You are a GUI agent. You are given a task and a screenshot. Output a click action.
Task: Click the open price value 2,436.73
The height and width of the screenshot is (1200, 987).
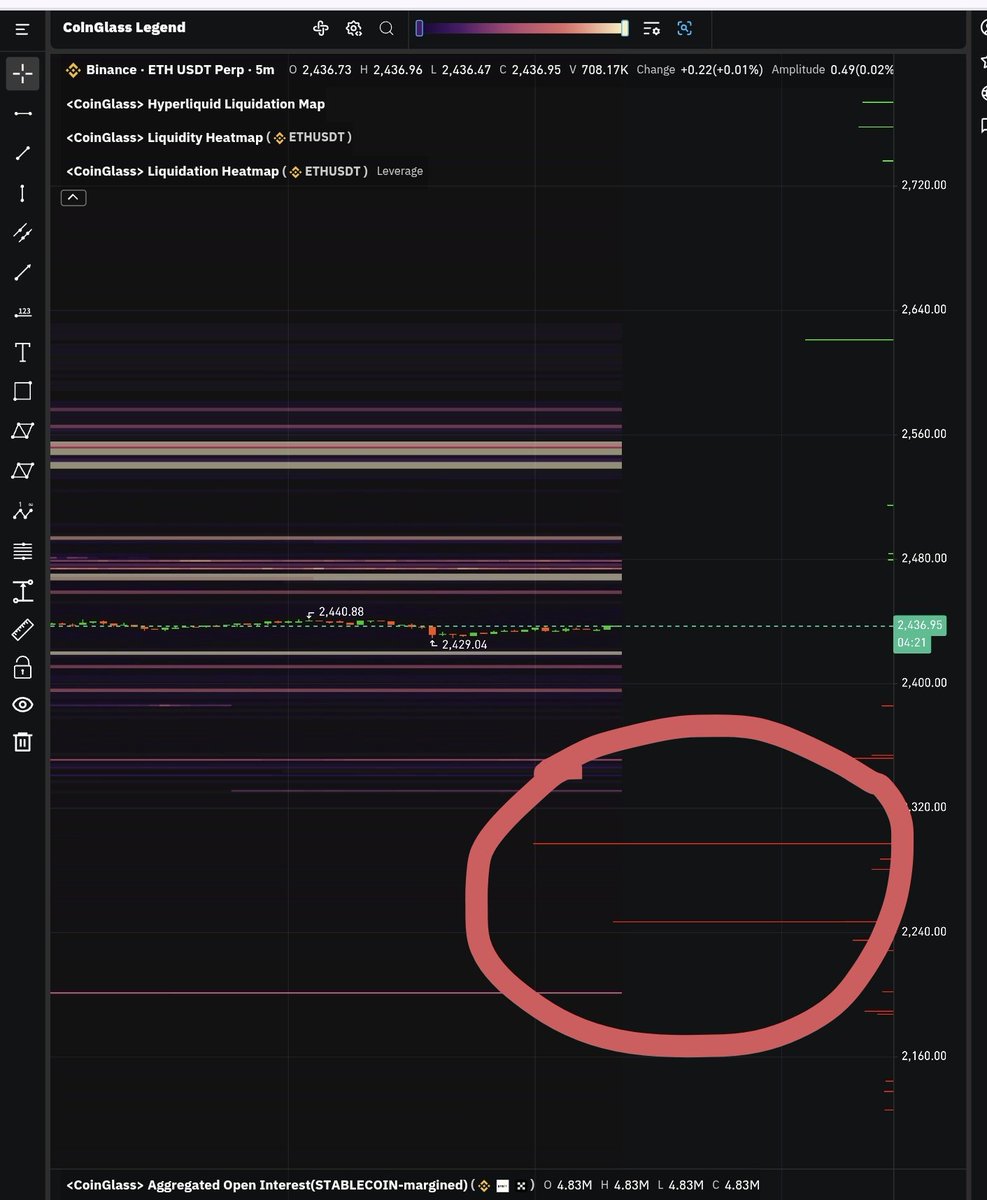pyautogui.click(x=327, y=70)
